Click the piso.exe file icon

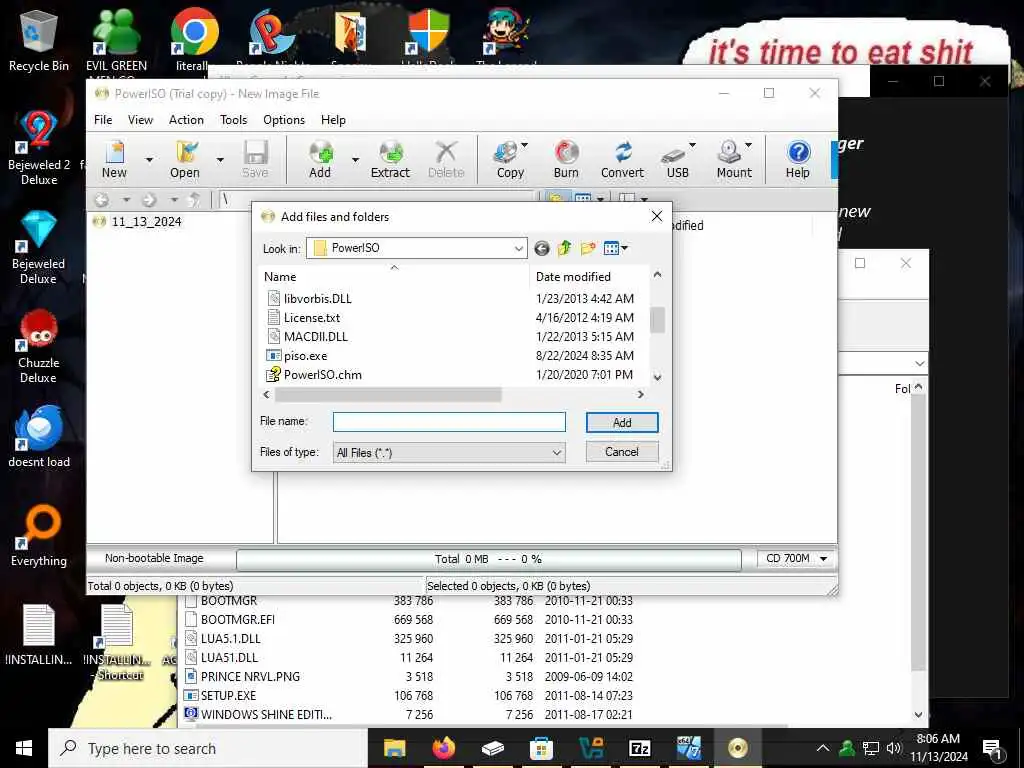274,355
